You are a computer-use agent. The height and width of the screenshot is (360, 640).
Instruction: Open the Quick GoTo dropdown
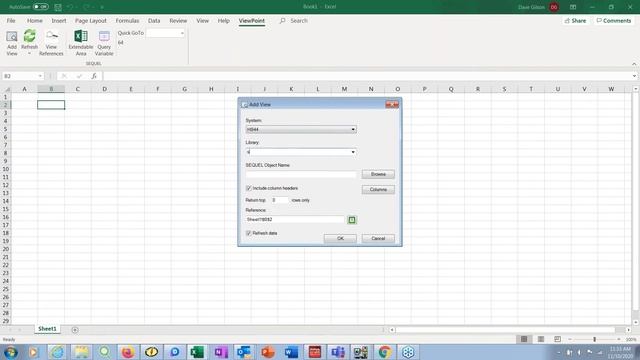coord(182,33)
